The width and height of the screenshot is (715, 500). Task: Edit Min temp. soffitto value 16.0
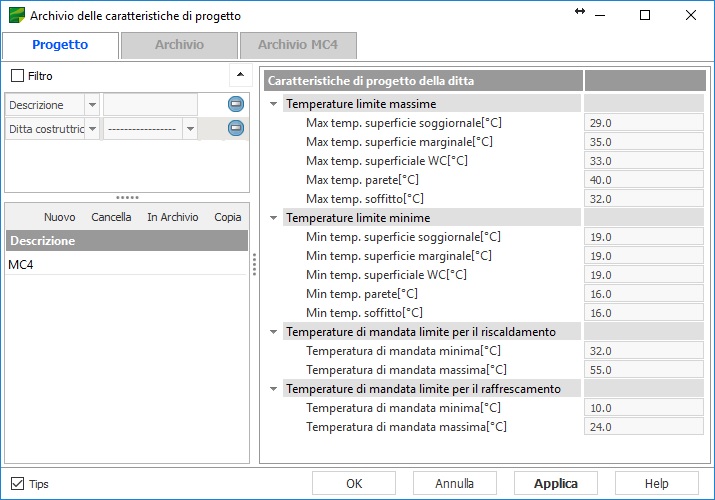643,313
